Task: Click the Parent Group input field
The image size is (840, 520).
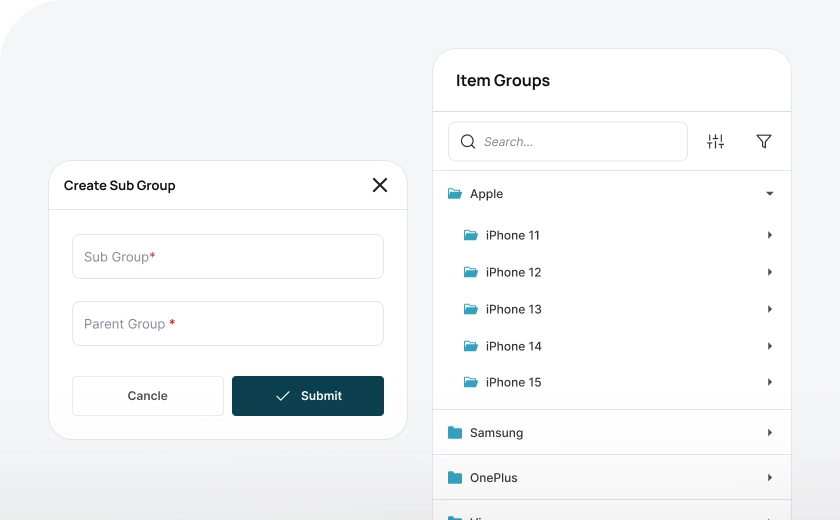Action: click(x=228, y=323)
